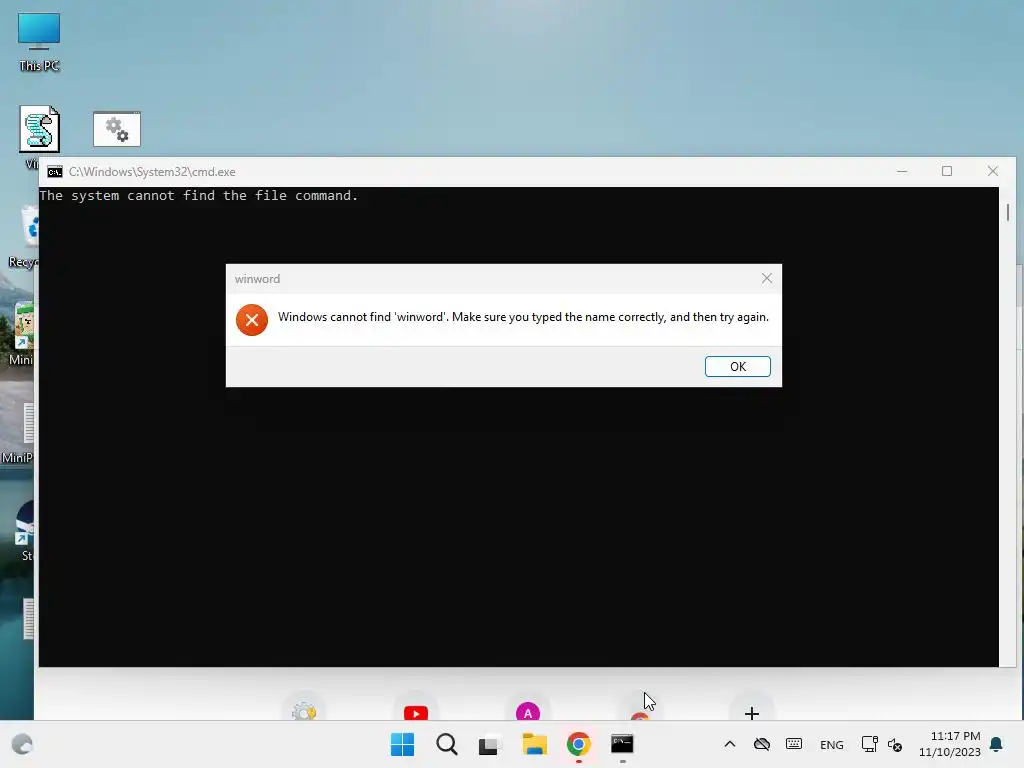Open the network tray icon
Screen dimensions: 1024x768
coord(869,744)
